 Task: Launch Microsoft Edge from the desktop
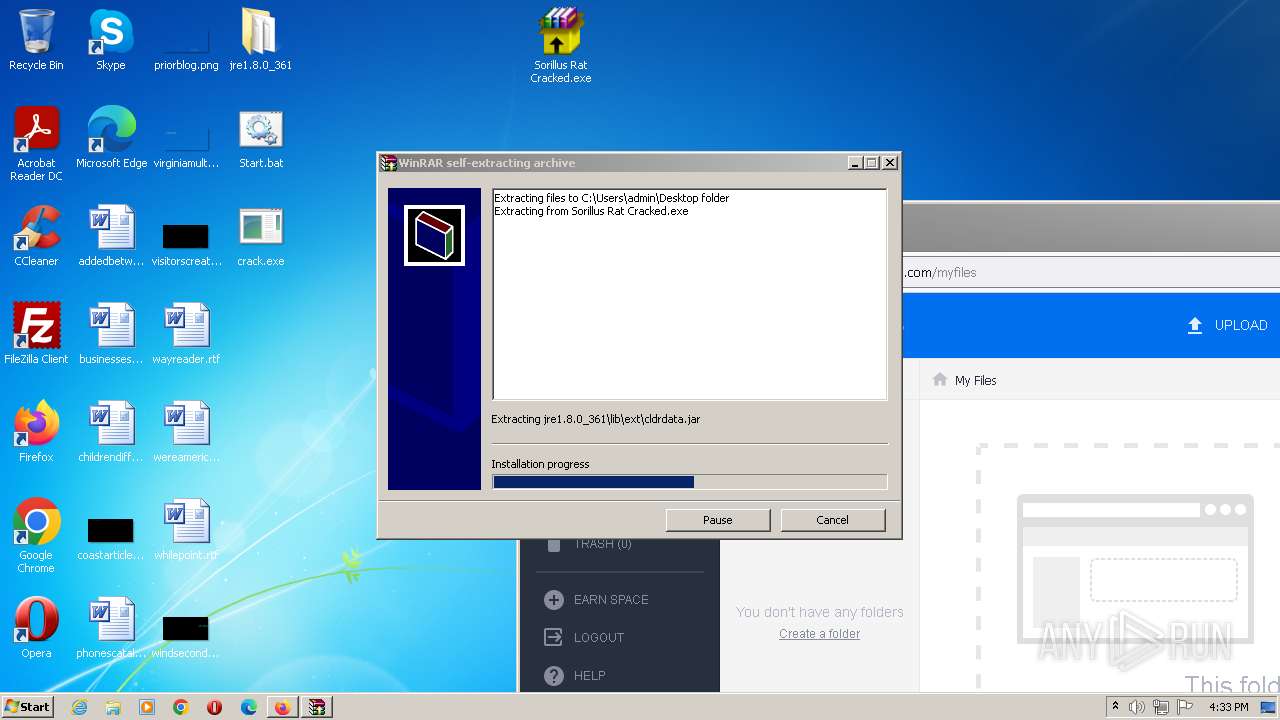[111, 138]
